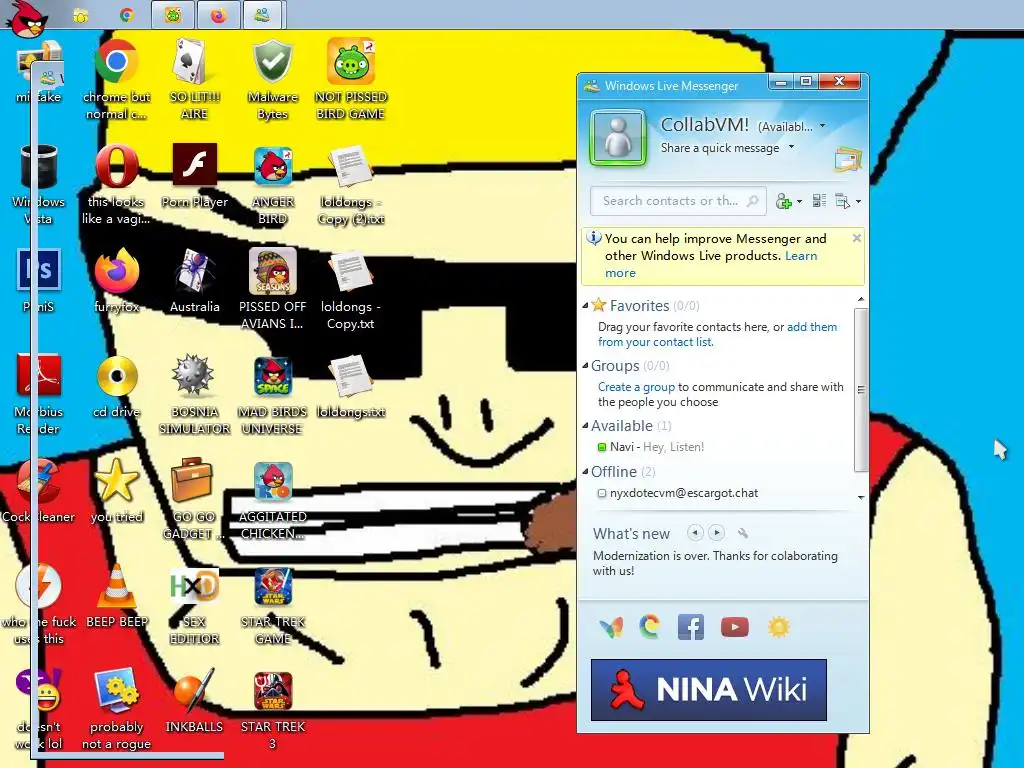Open the show menu icon in Messenger
This screenshot has width=1024, height=768.
[x=842, y=201]
